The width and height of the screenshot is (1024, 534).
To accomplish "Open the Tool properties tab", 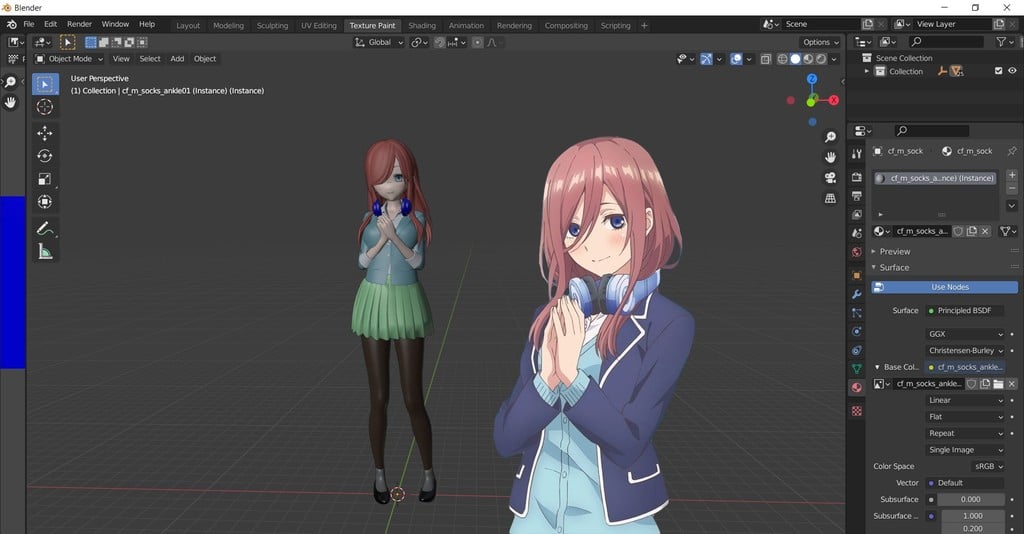I will tap(857, 154).
